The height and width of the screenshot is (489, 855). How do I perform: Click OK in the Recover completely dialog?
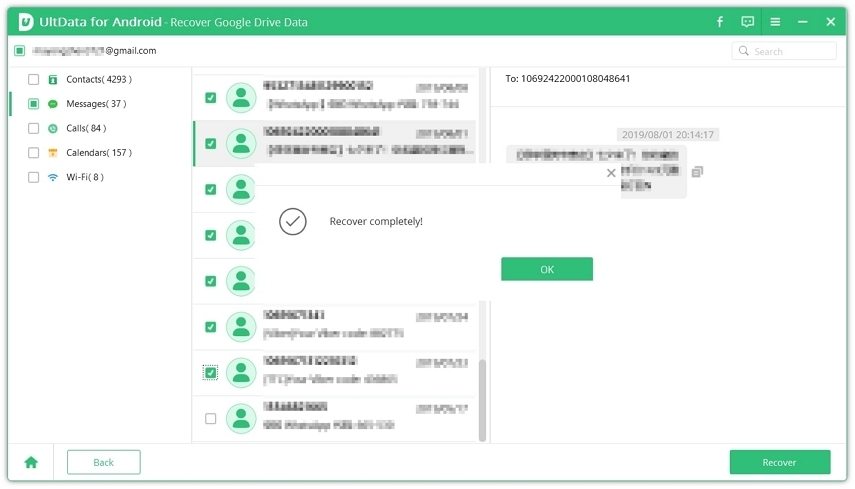[x=546, y=269]
